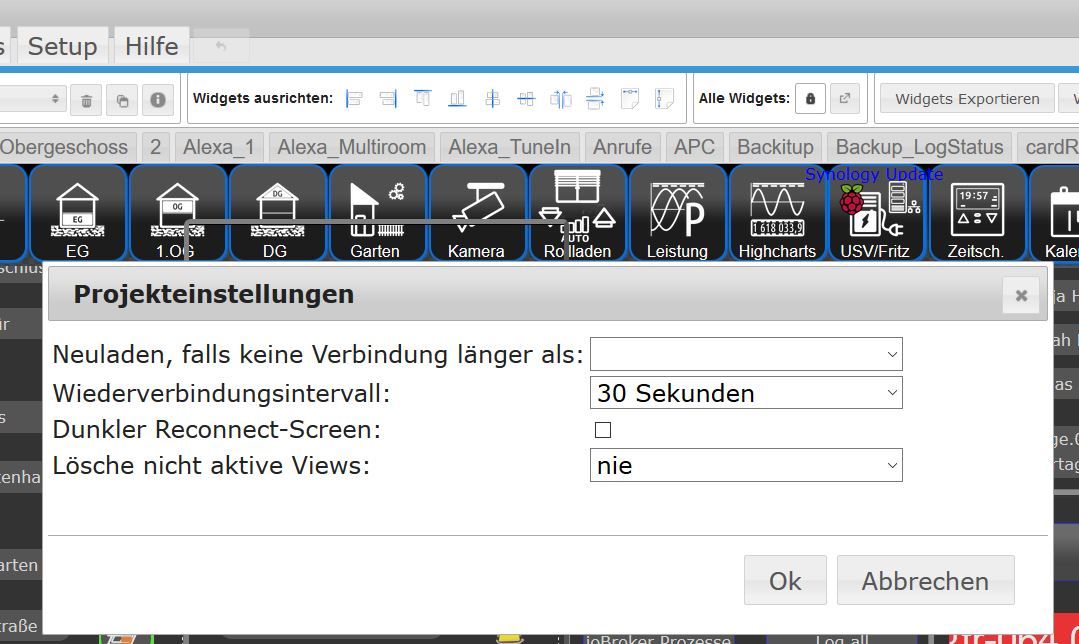Align widgets to the bottom

[x=457, y=99]
